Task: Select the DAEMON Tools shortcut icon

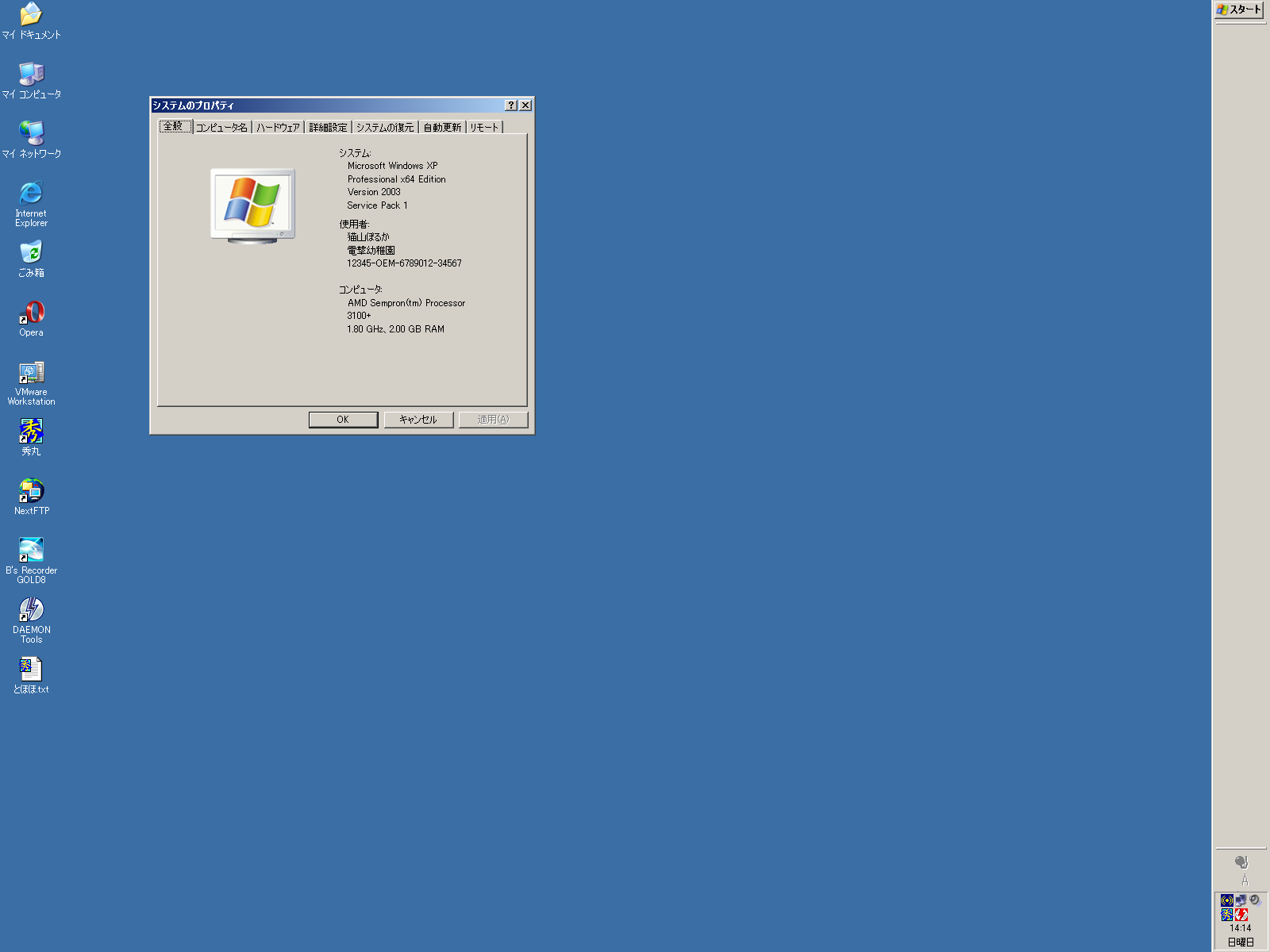Action: (x=31, y=620)
